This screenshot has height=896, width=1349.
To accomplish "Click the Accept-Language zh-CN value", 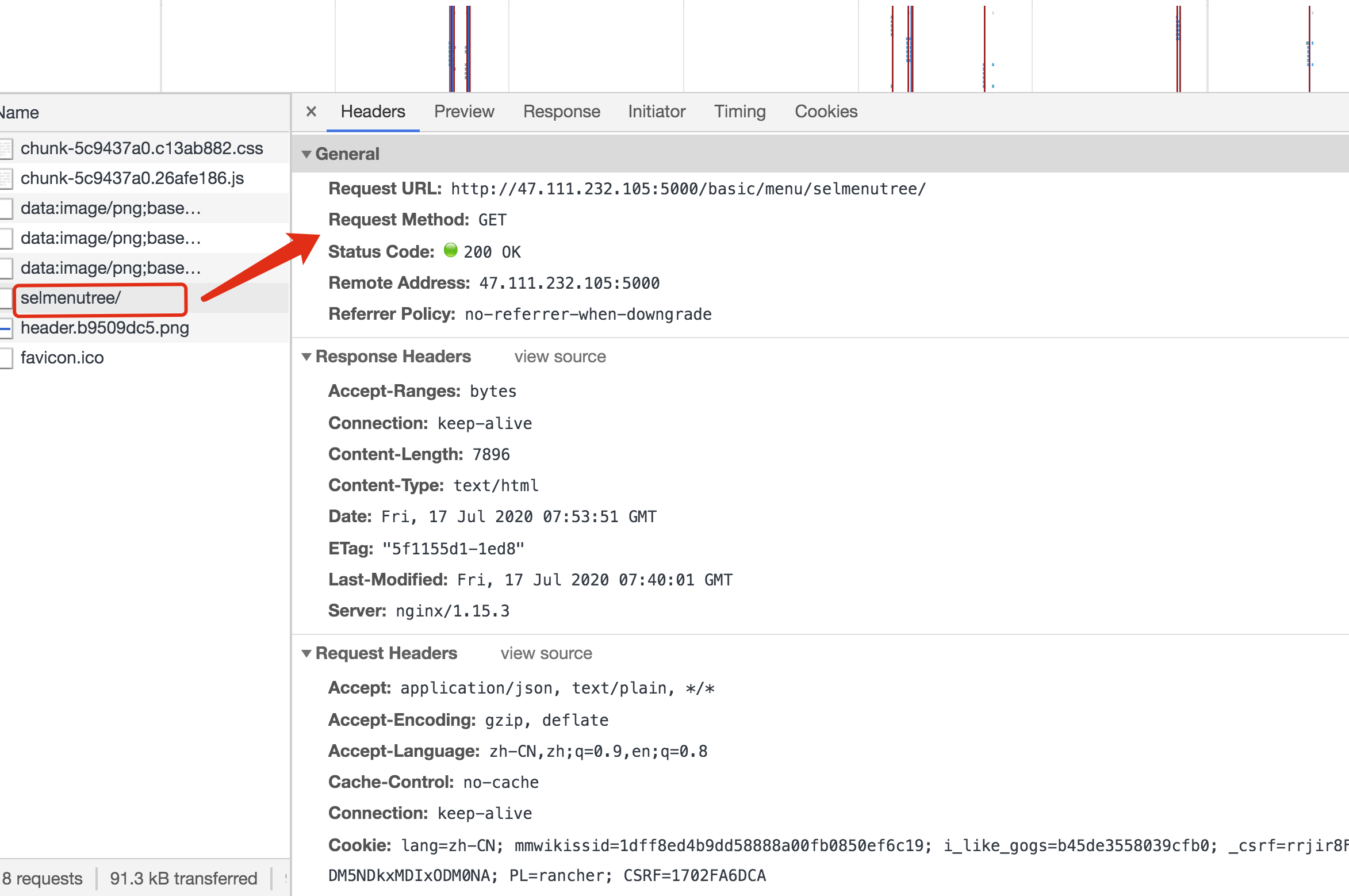I will tap(598, 751).
